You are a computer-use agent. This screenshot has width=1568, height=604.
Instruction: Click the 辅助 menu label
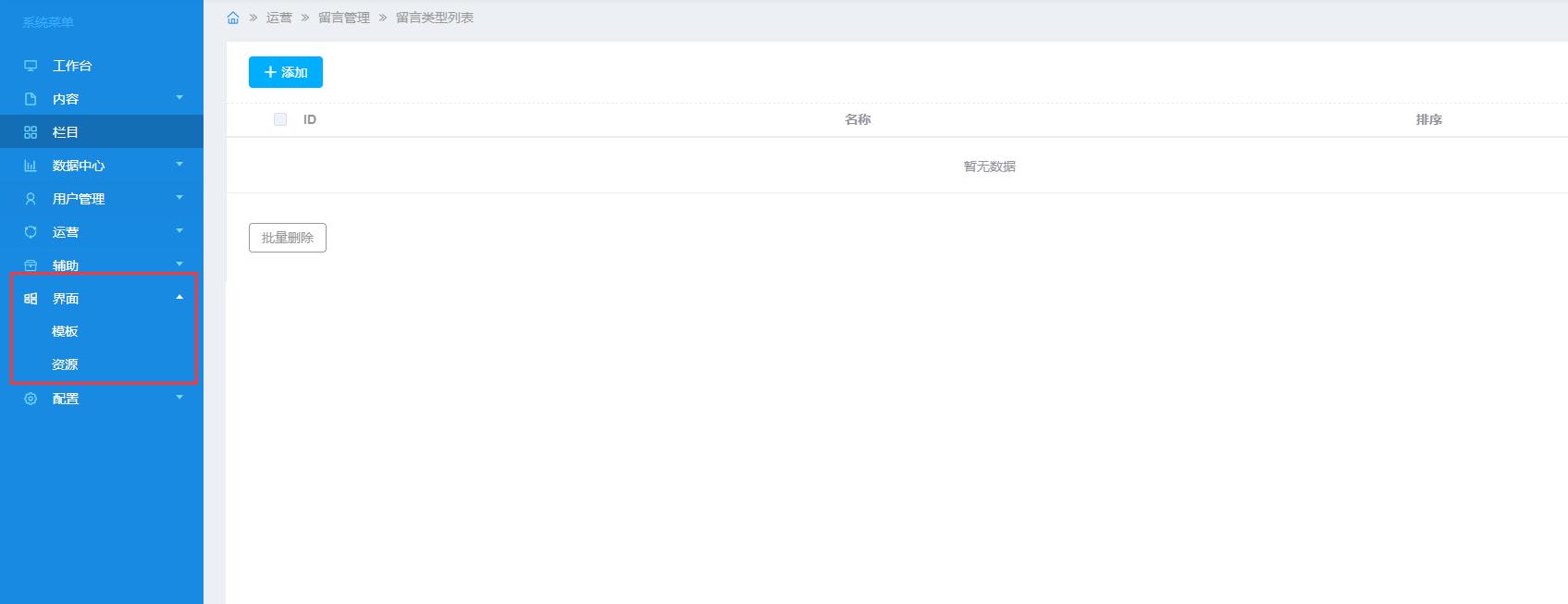[x=66, y=265]
